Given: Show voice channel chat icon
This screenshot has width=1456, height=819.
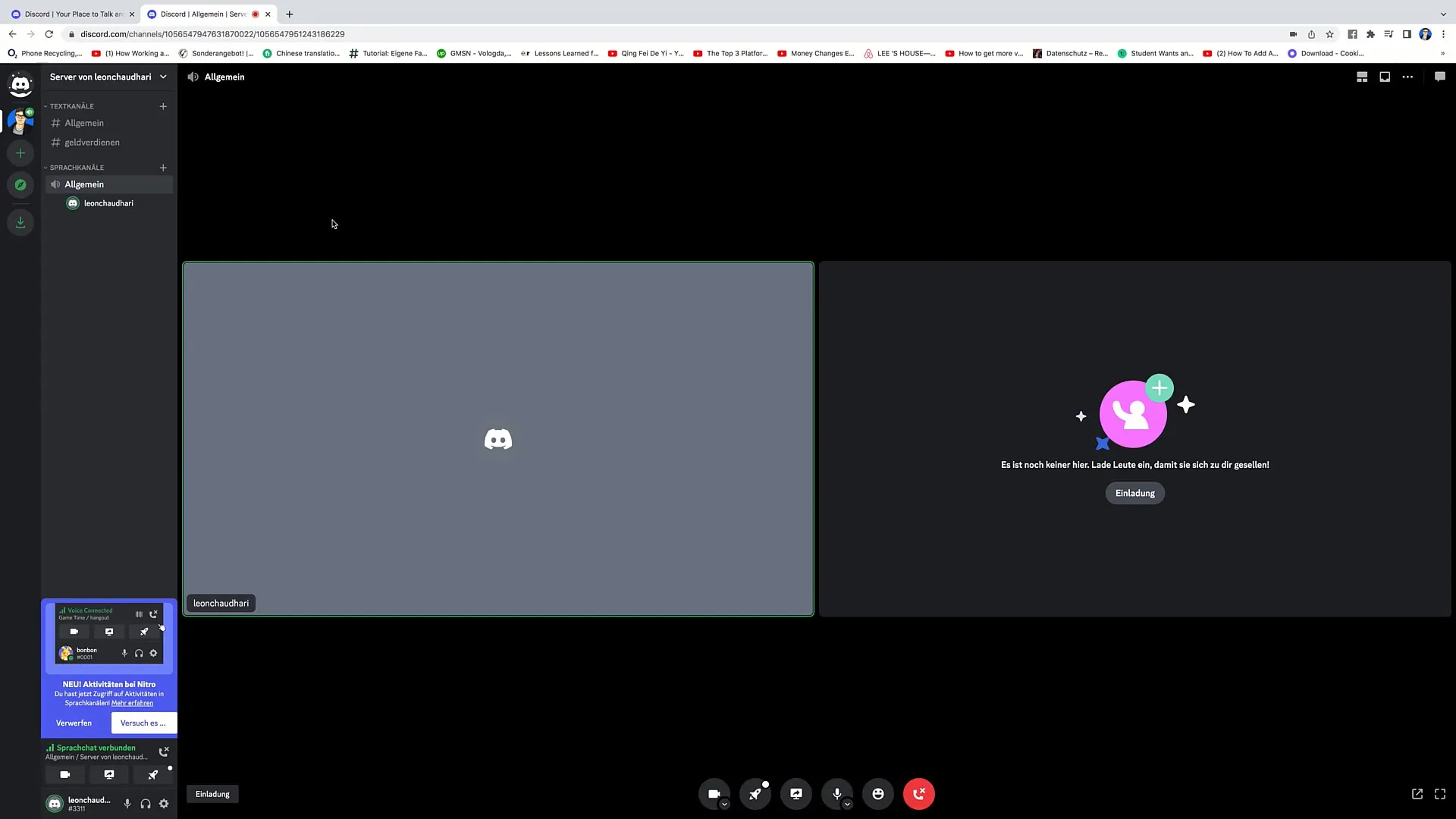Looking at the screenshot, I should tap(1440, 77).
